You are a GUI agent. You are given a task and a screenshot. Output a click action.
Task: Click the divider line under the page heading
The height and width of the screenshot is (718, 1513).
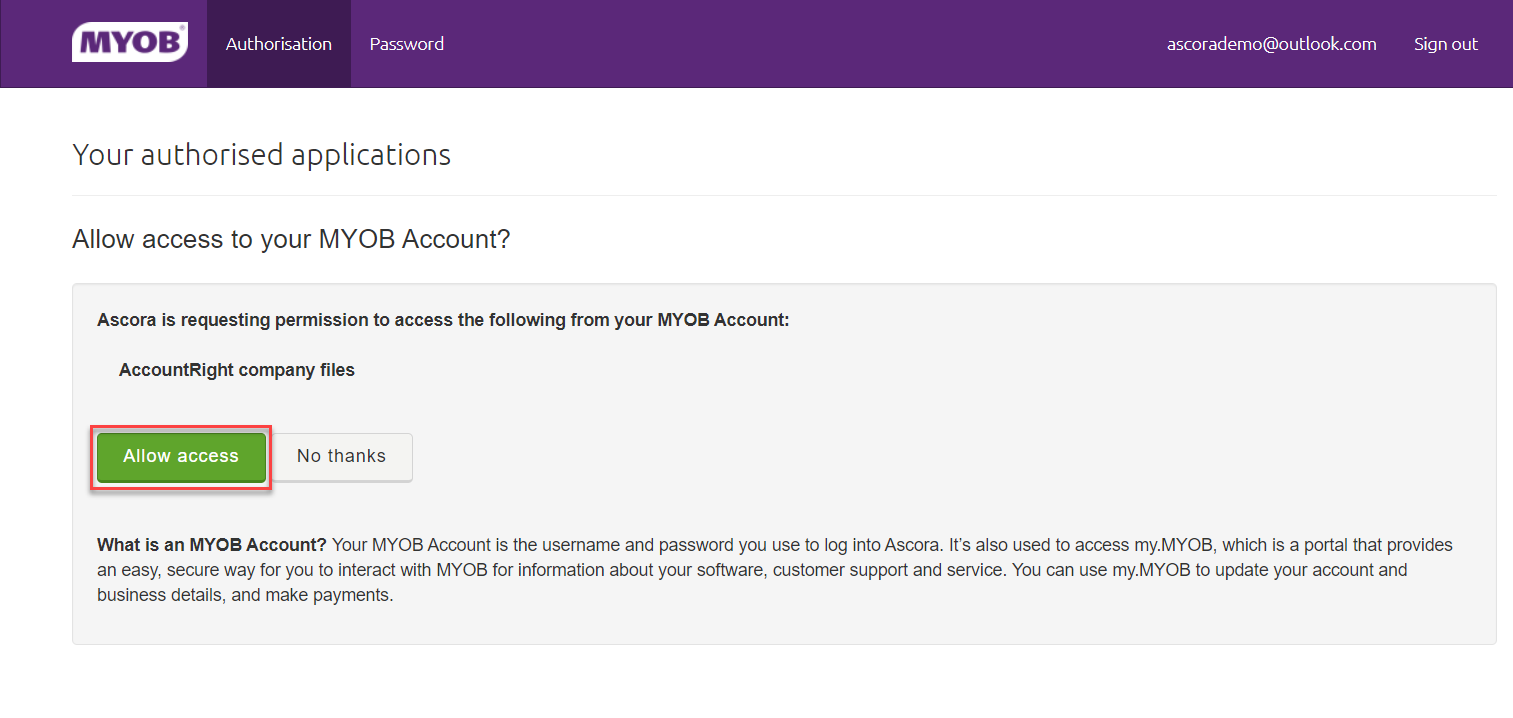[784, 195]
